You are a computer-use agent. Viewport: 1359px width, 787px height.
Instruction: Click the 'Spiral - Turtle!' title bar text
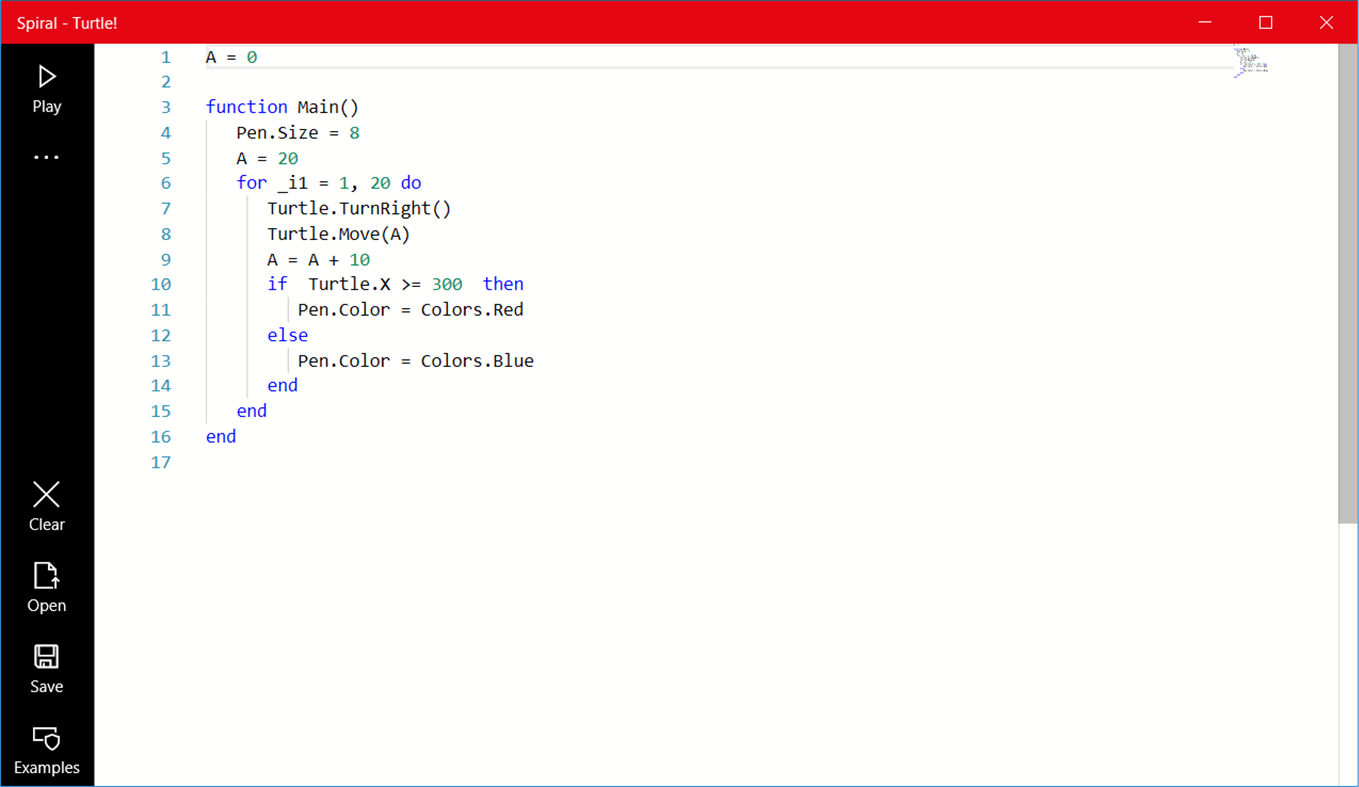click(x=67, y=22)
